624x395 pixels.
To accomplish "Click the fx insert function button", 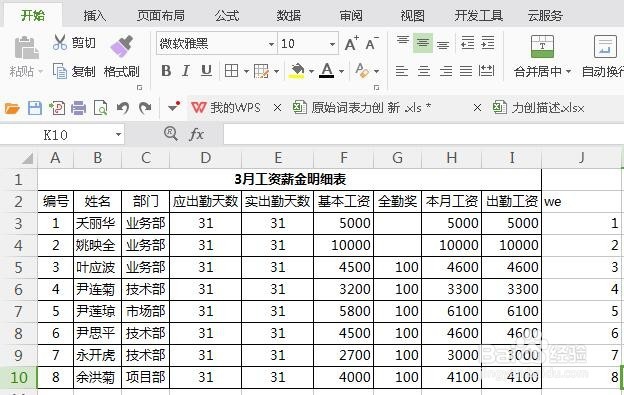I will [196, 134].
